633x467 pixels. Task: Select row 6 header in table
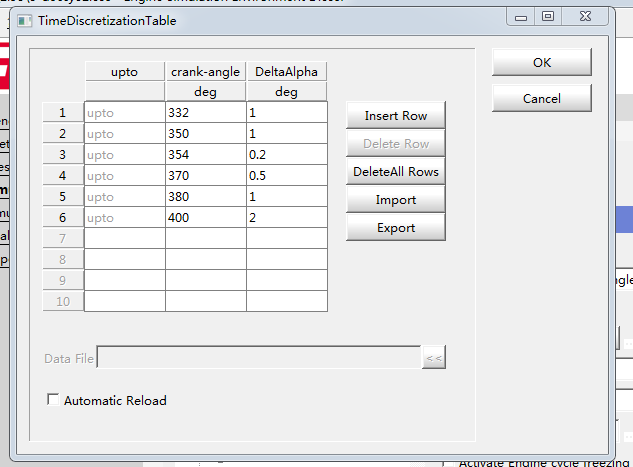63,218
